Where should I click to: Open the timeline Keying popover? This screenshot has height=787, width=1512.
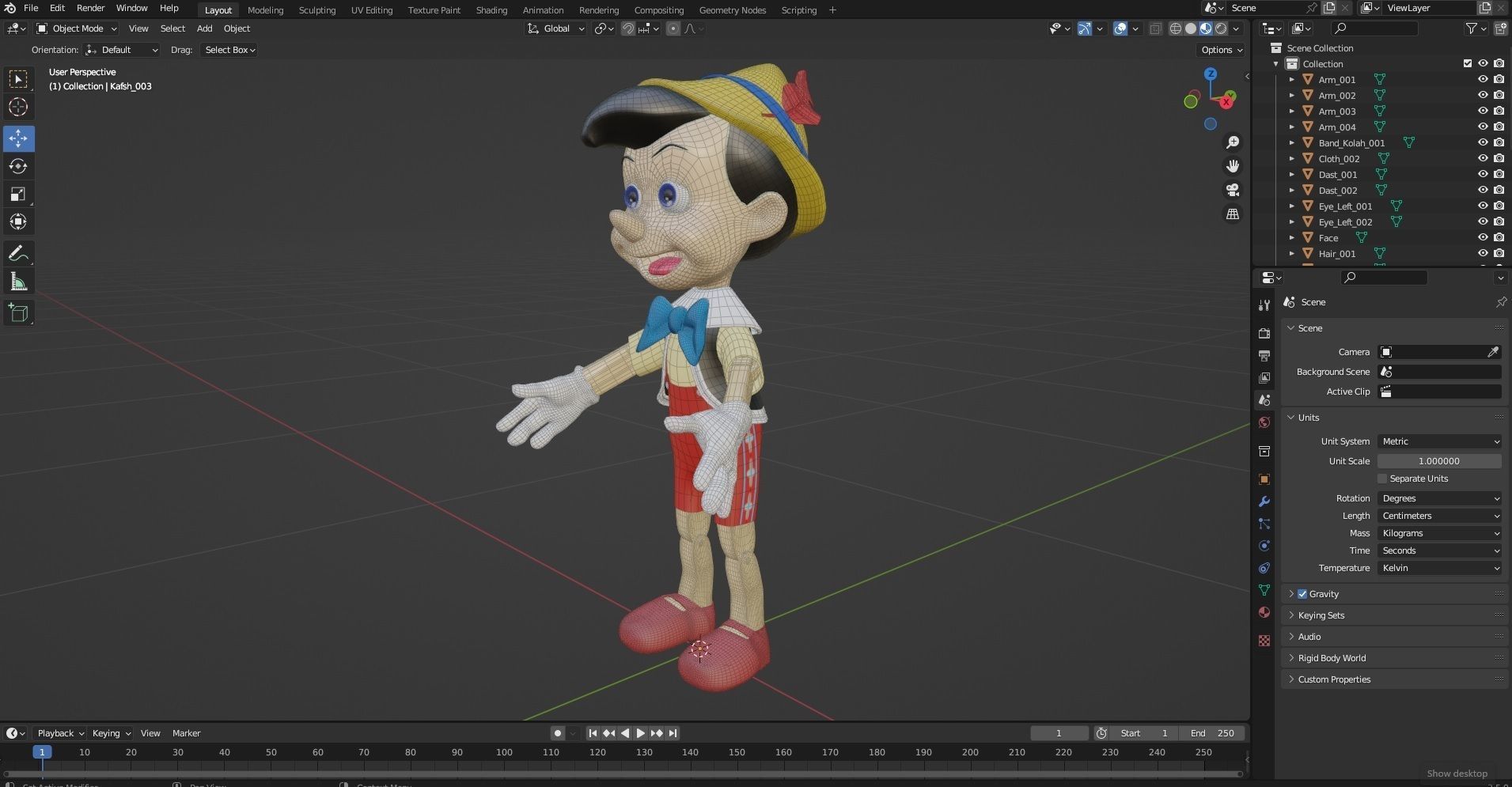pos(110,733)
